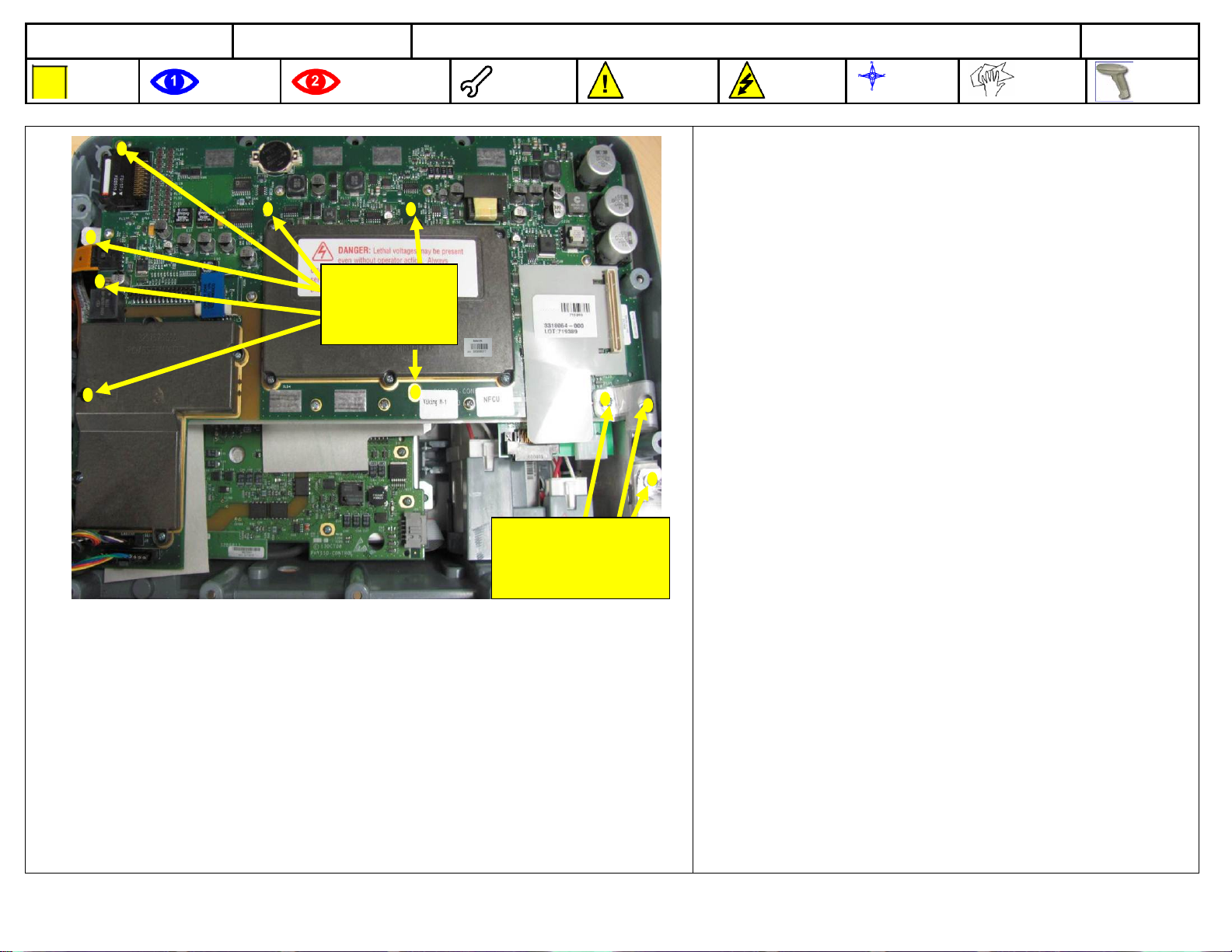Click the yellow exclamation warning triangle
This screenshot has width=1232, height=952.
click(606, 82)
